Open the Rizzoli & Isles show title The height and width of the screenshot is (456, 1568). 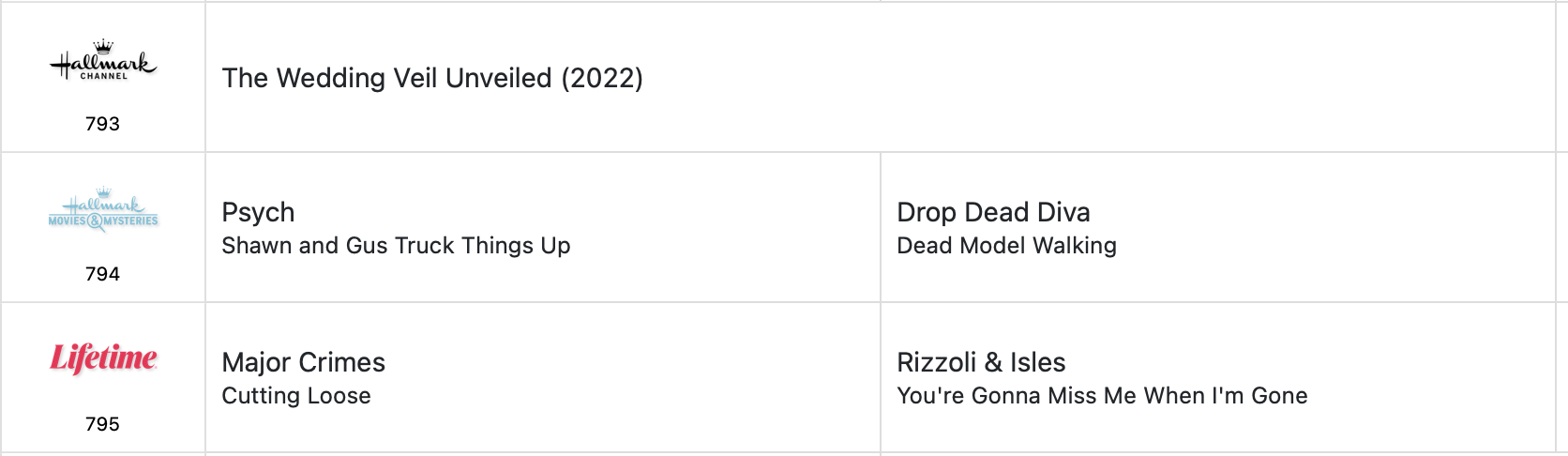click(981, 362)
